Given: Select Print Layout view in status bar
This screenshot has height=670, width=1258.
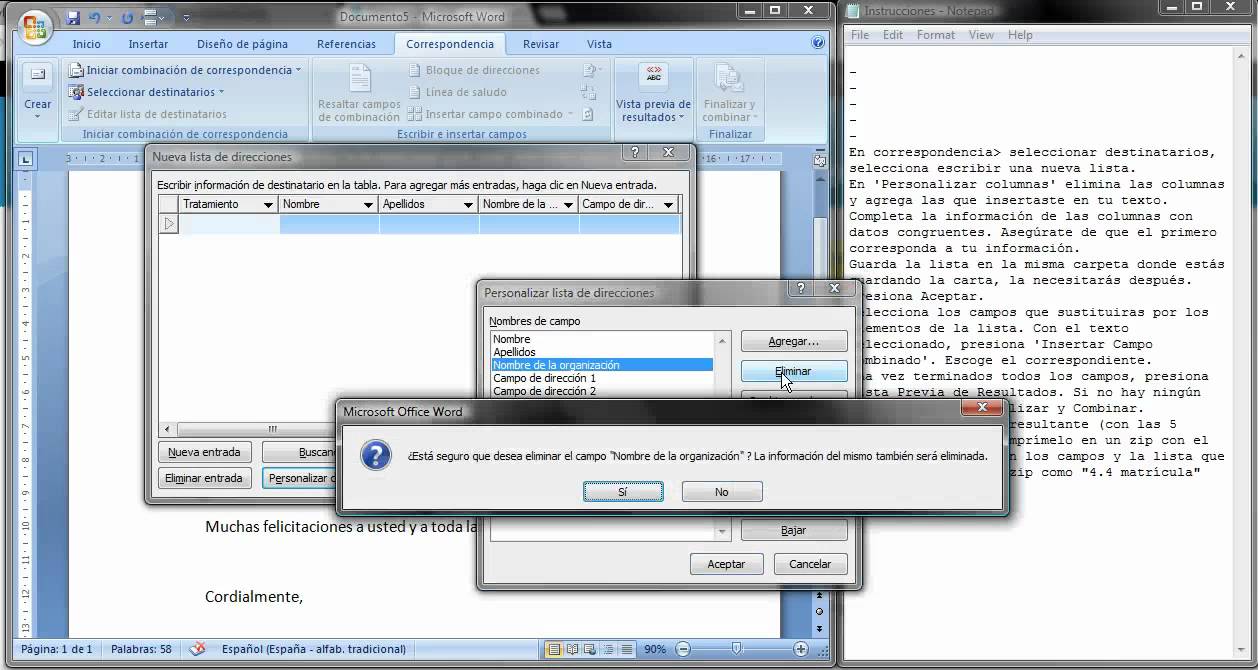Looking at the screenshot, I should (x=553, y=649).
